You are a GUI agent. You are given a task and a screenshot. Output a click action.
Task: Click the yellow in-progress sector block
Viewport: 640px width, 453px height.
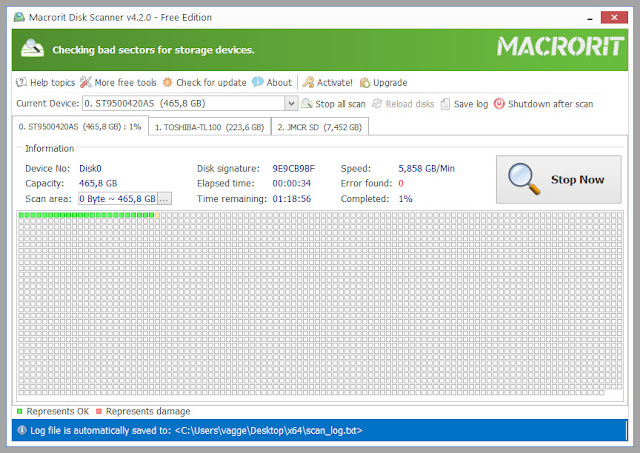pos(158,215)
